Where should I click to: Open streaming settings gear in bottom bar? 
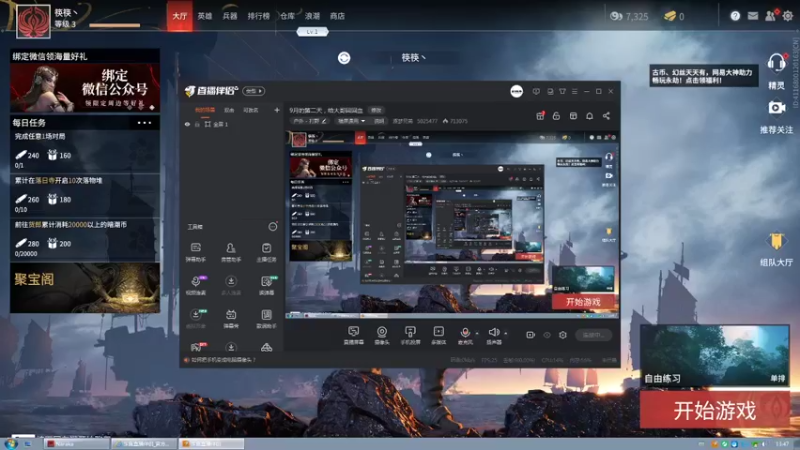(563, 335)
